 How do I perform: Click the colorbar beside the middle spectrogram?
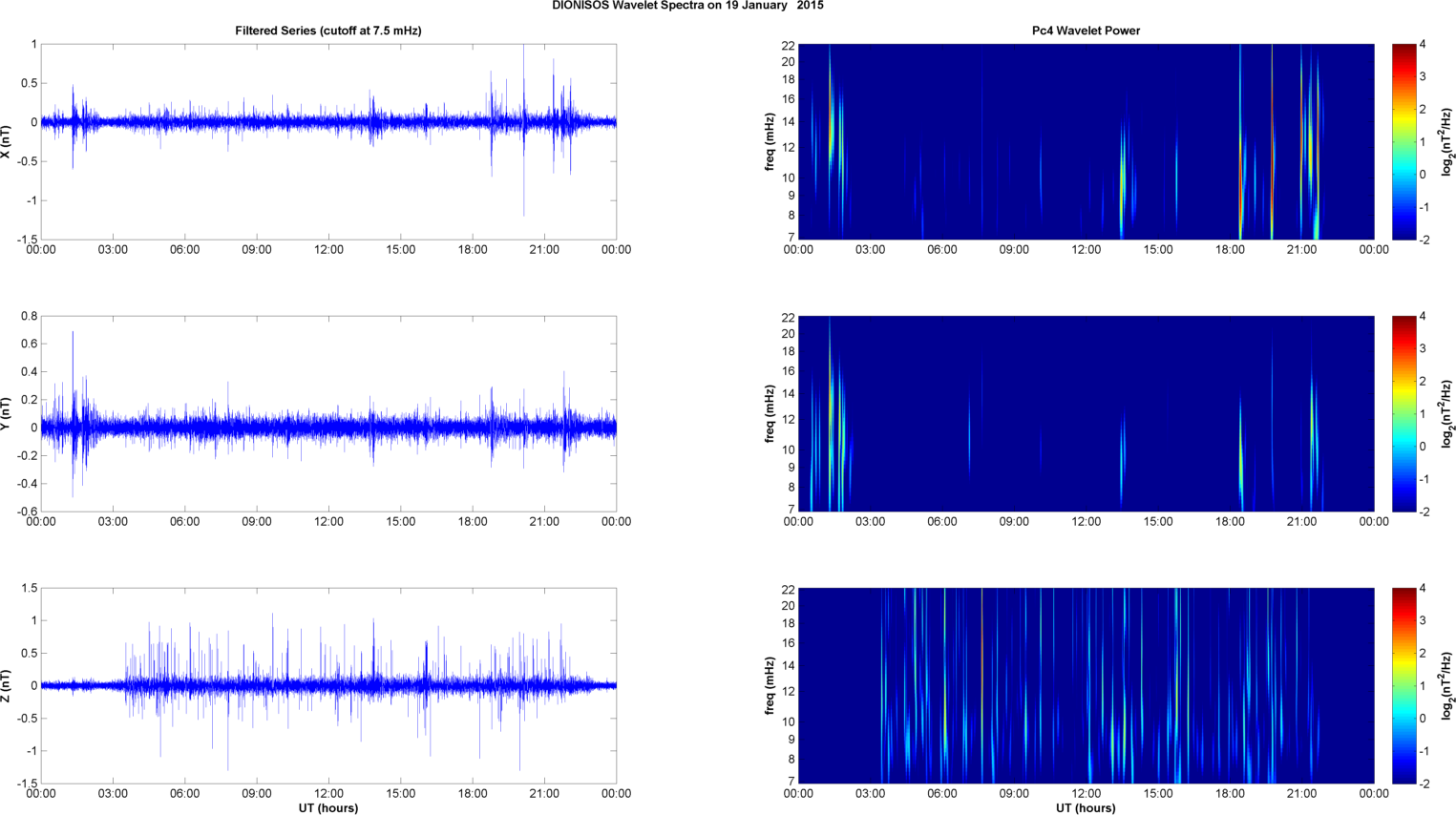click(x=1403, y=413)
